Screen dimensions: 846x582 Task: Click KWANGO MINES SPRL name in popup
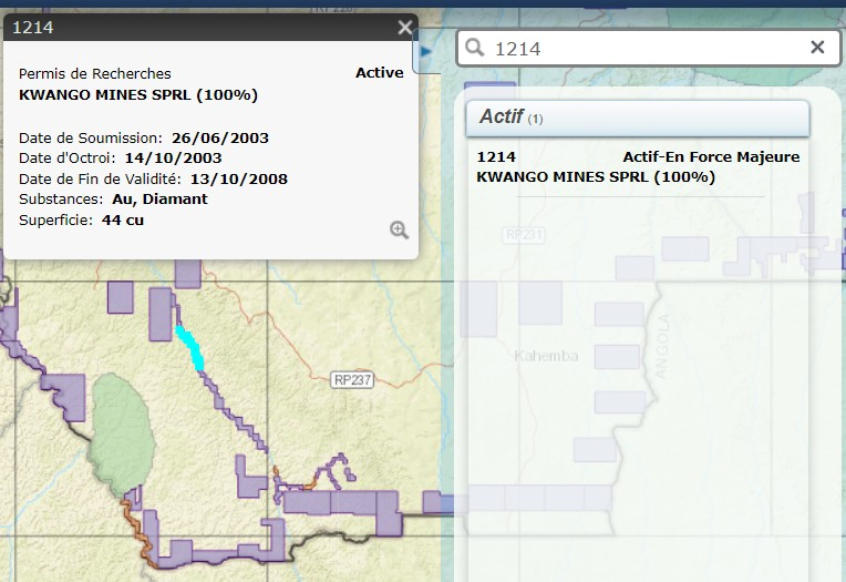click(139, 95)
